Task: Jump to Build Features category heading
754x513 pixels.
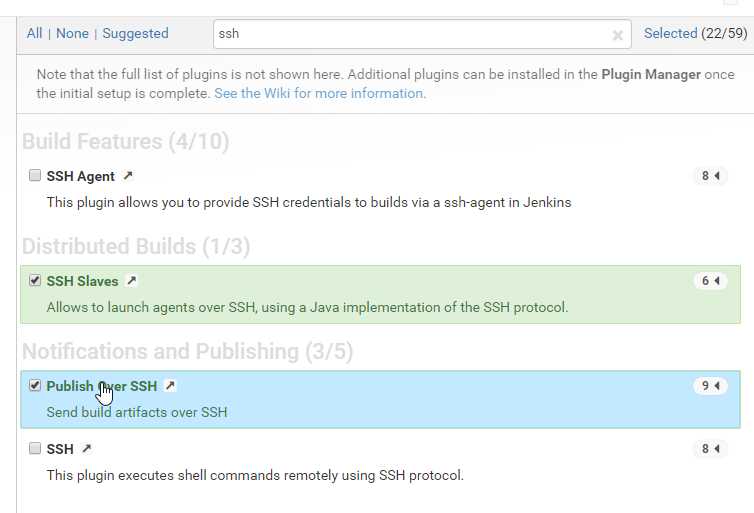Action: pos(126,141)
